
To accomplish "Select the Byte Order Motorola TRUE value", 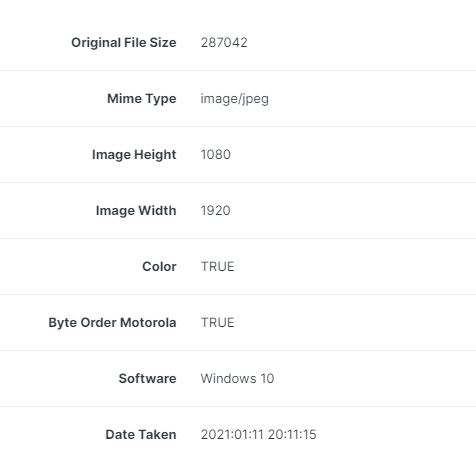I will 218,323.
